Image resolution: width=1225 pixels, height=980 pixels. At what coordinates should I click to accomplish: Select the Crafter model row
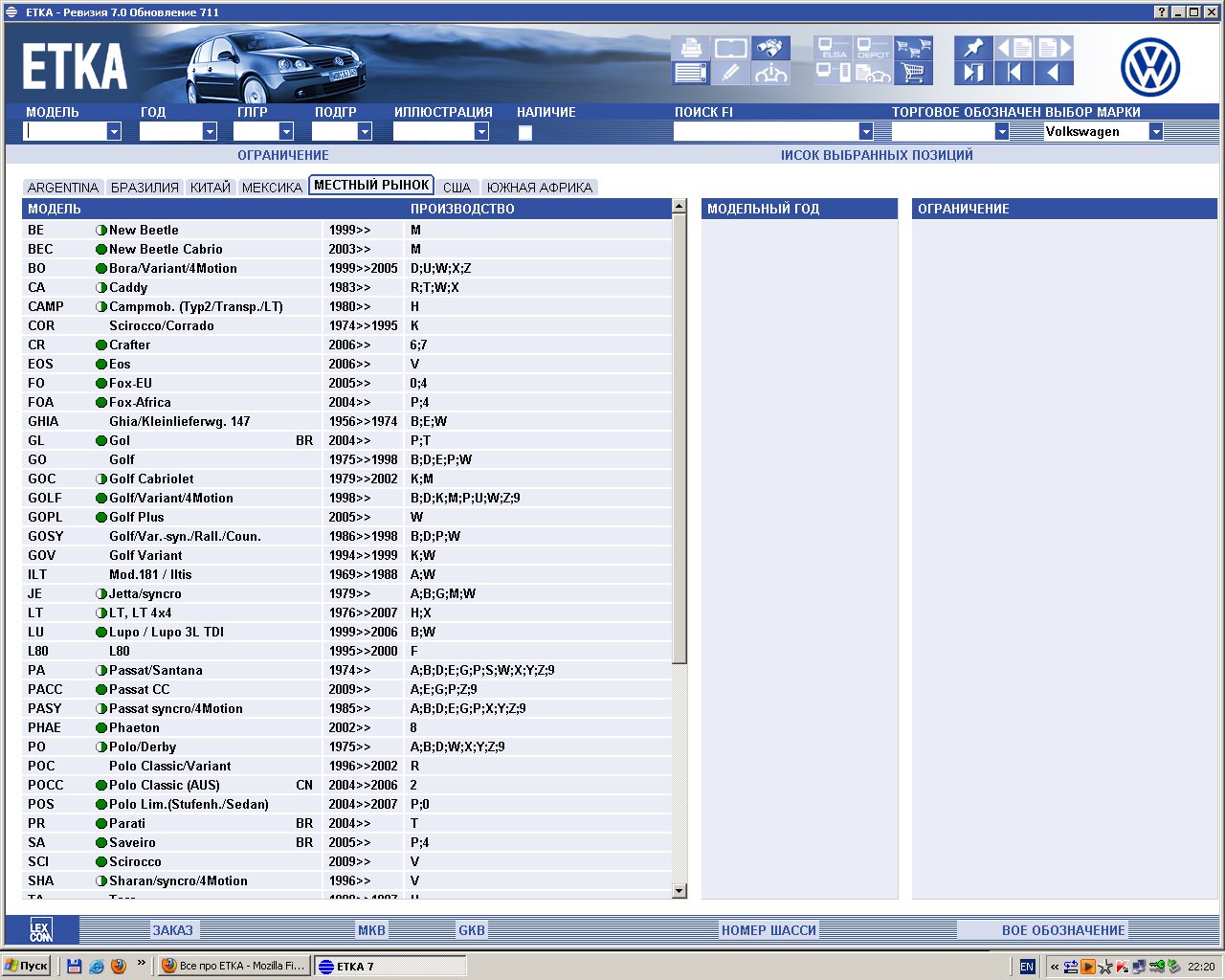[346, 345]
